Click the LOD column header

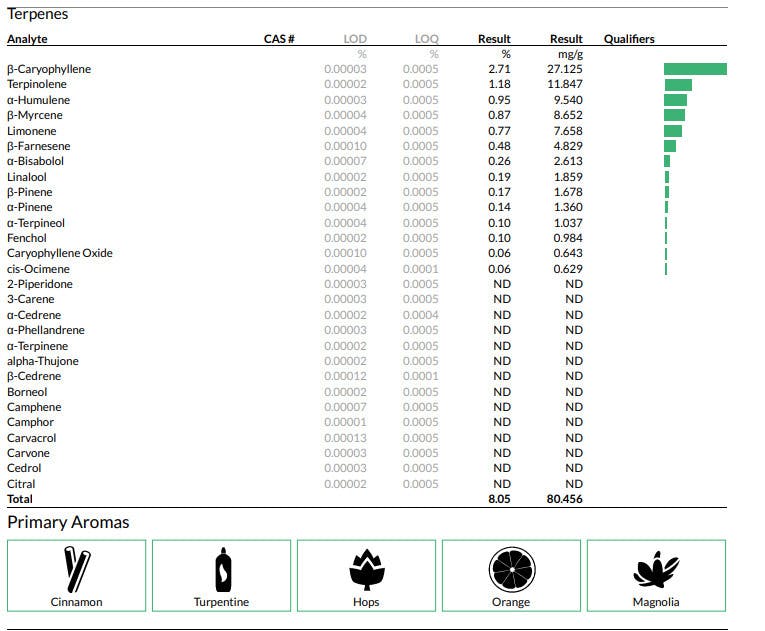tap(355, 39)
